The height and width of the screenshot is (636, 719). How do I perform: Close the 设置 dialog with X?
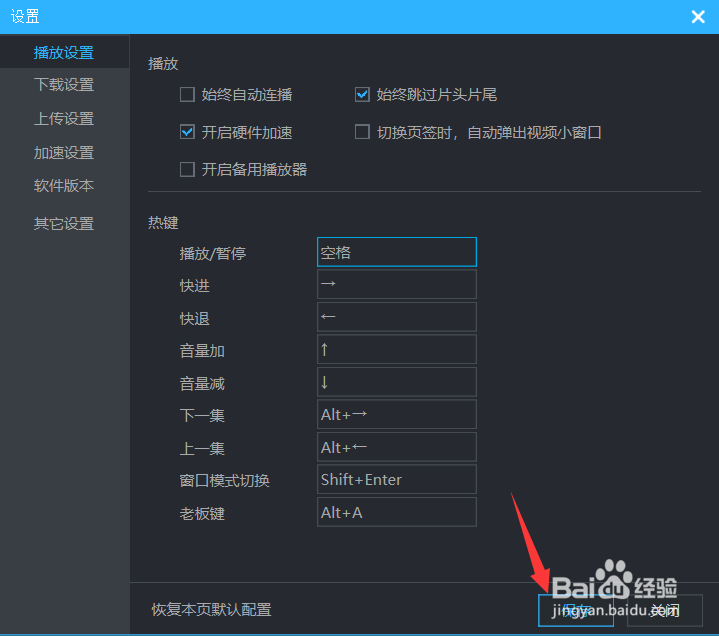click(698, 17)
